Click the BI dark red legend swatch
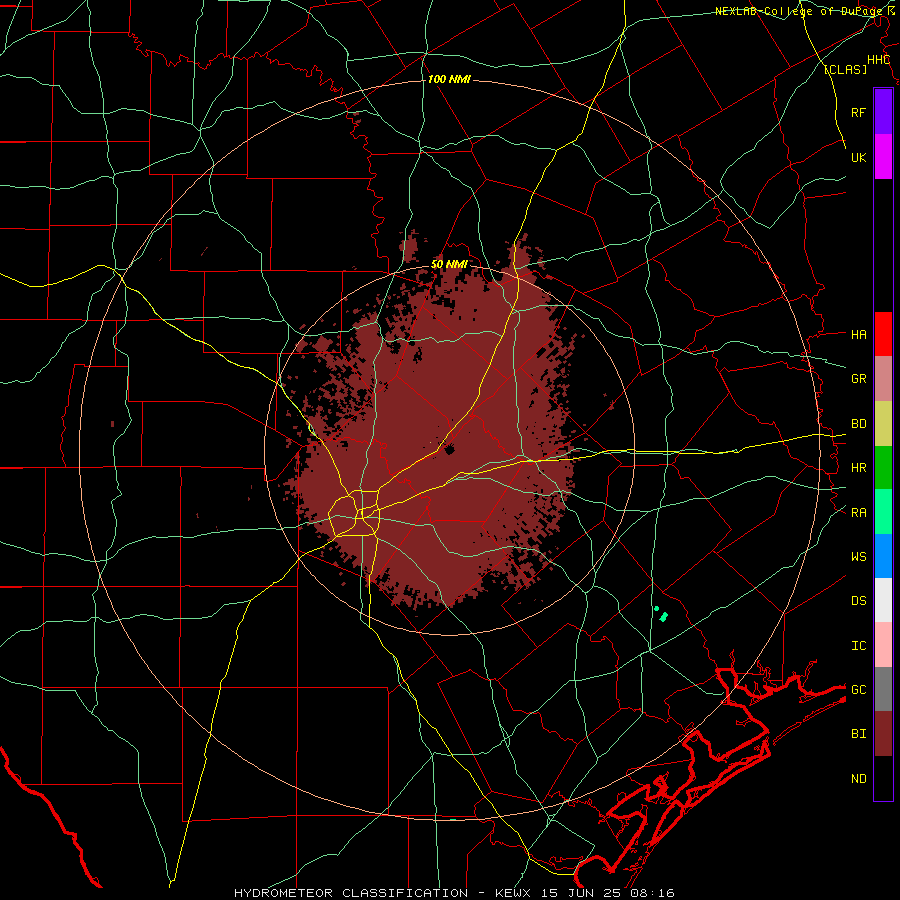900x900 pixels. (x=883, y=734)
